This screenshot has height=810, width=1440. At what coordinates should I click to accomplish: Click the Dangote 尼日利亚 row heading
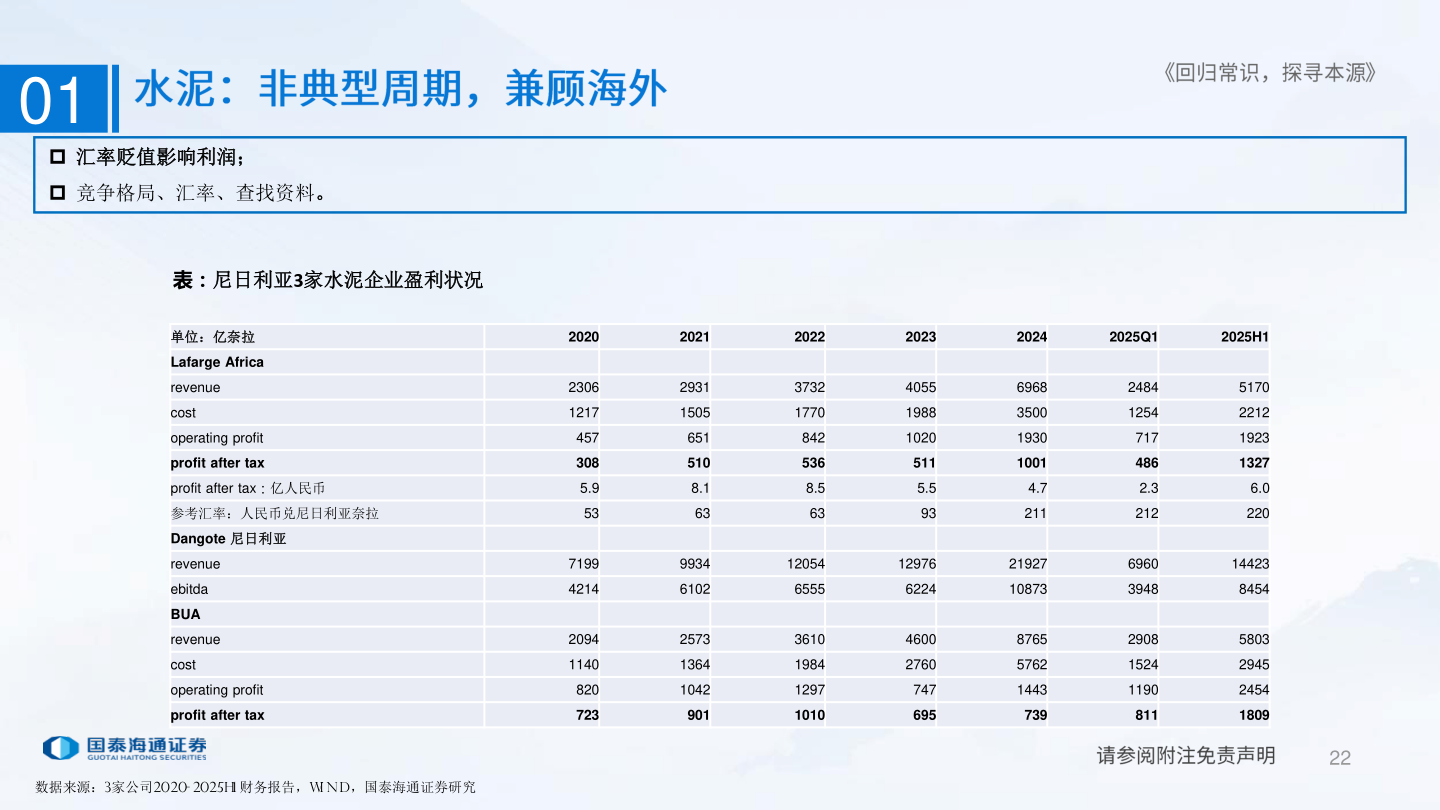(x=228, y=538)
